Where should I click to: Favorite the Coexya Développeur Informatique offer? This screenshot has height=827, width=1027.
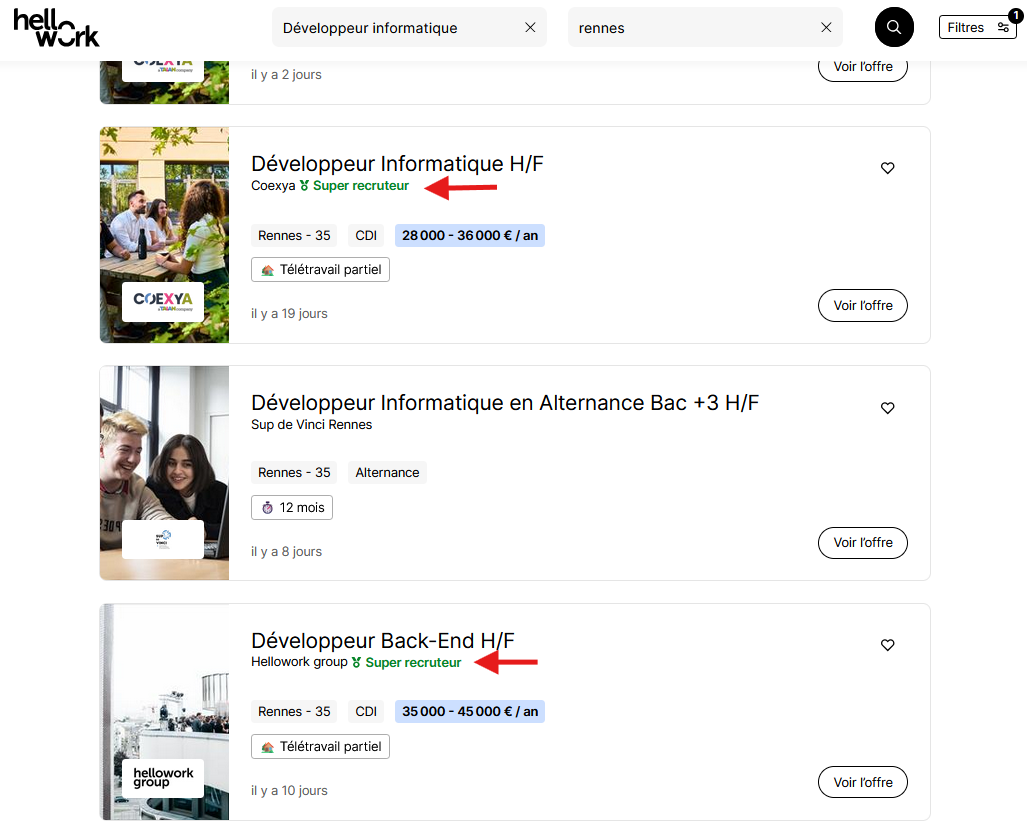tap(887, 168)
